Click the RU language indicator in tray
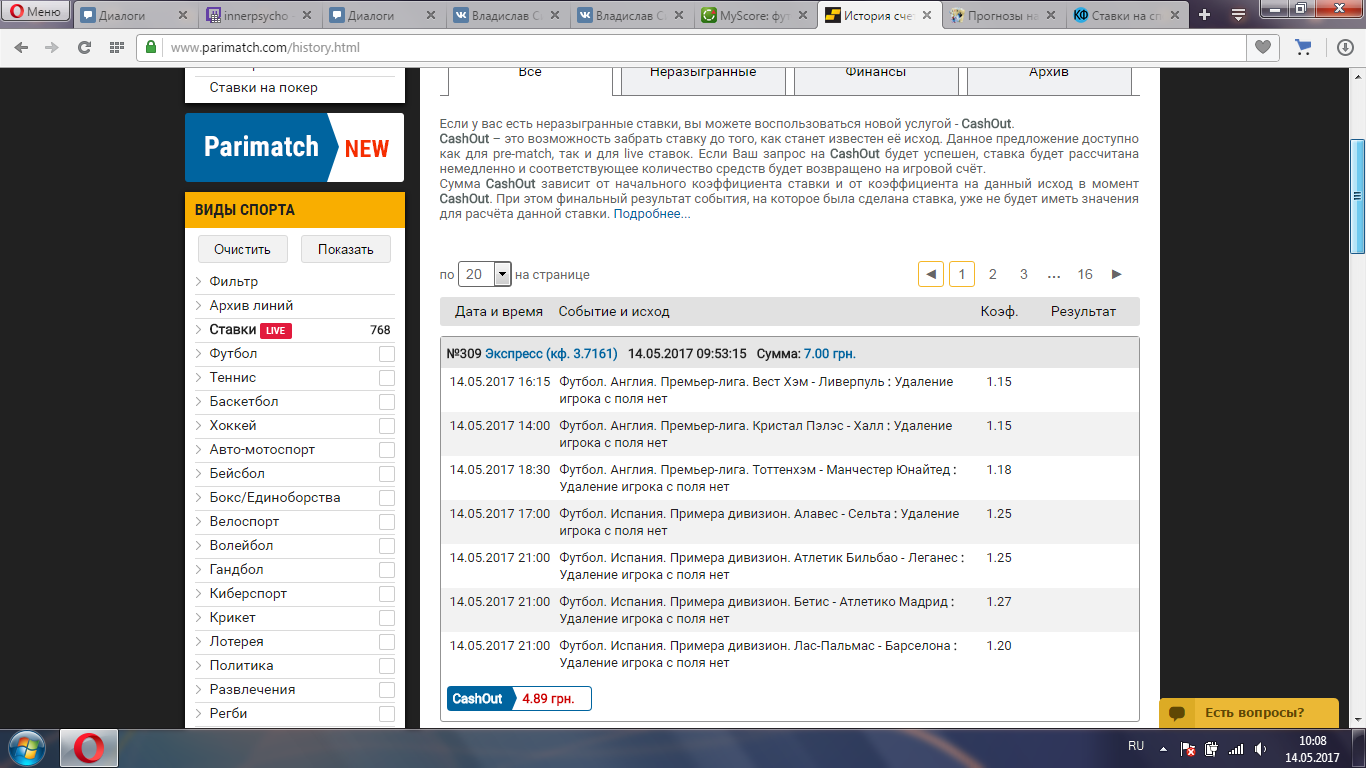 coord(1136,746)
